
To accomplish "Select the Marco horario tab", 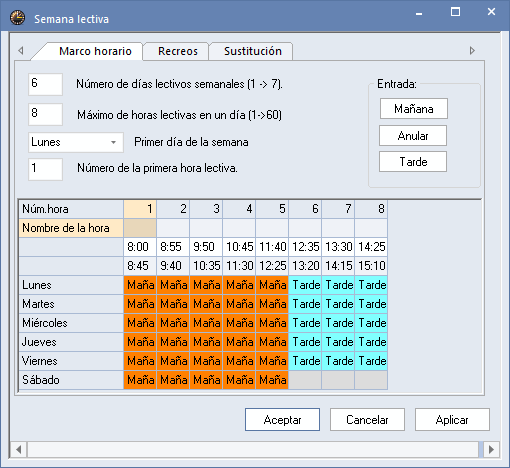I will (95, 51).
